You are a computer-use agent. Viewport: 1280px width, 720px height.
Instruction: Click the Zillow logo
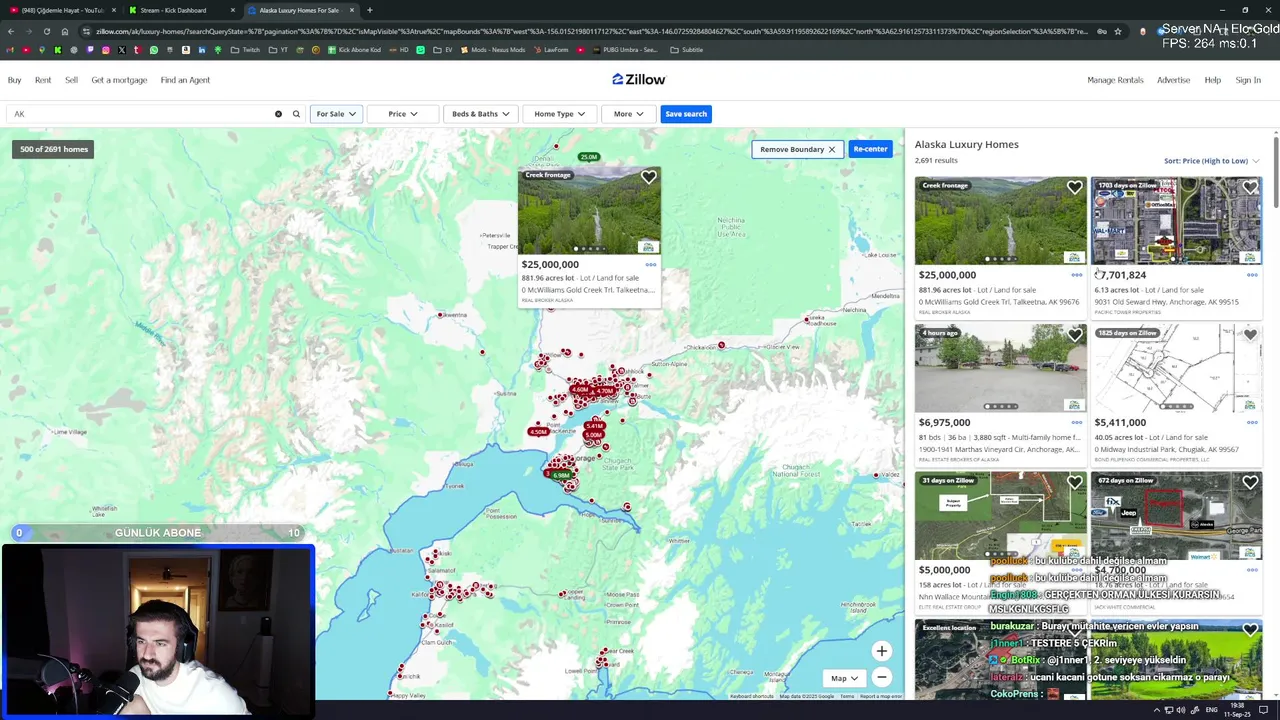tap(639, 79)
